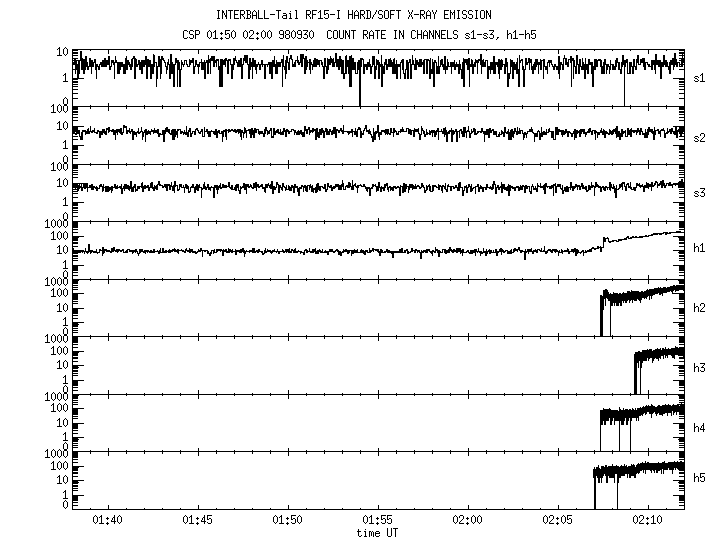Click the 01:45 time axis label
720x550 pixels.
click(x=197, y=519)
